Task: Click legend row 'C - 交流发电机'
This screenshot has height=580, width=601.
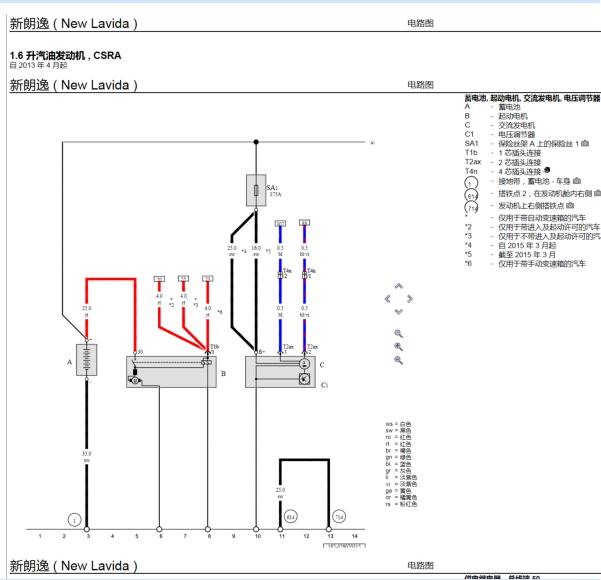Action: coord(500,125)
